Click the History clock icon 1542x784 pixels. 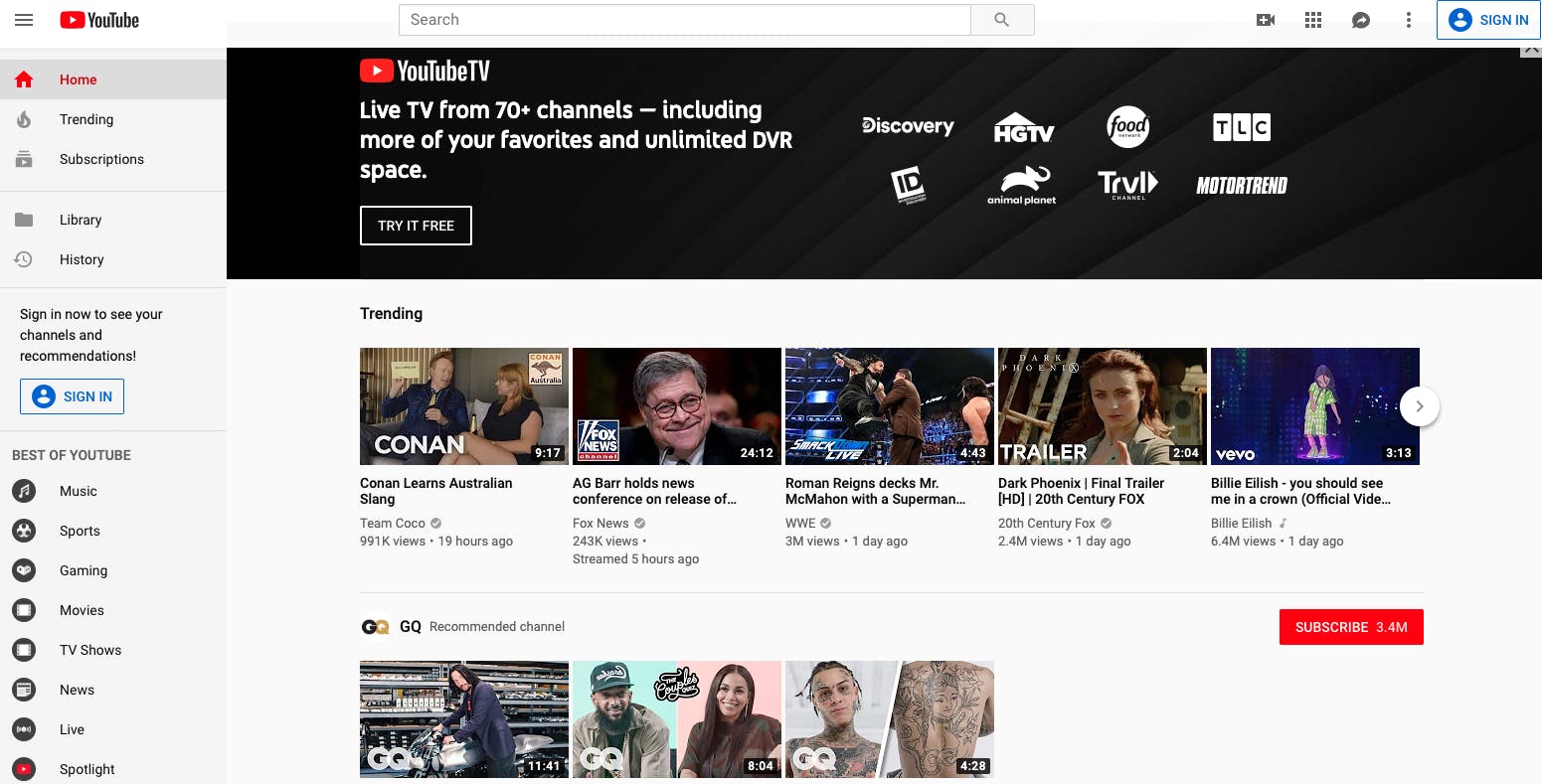(x=24, y=259)
